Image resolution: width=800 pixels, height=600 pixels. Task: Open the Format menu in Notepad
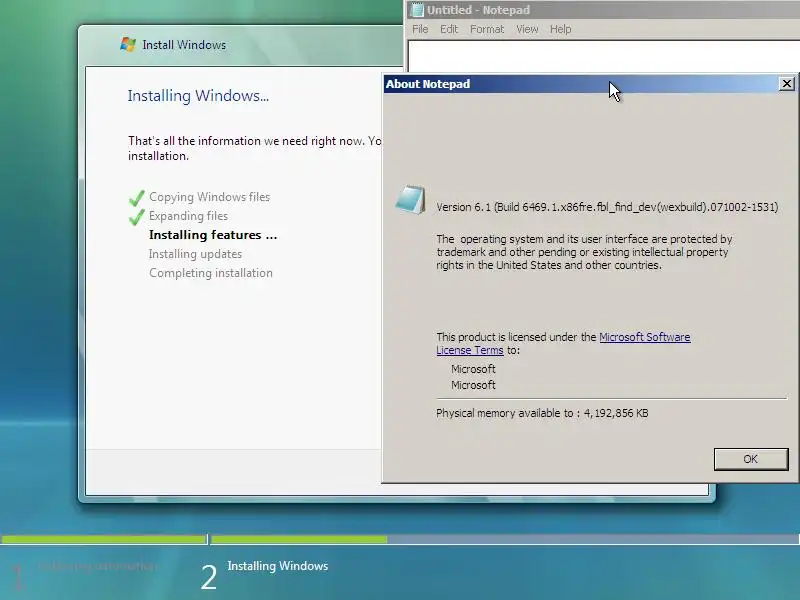pyautogui.click(x=487, y=29)
